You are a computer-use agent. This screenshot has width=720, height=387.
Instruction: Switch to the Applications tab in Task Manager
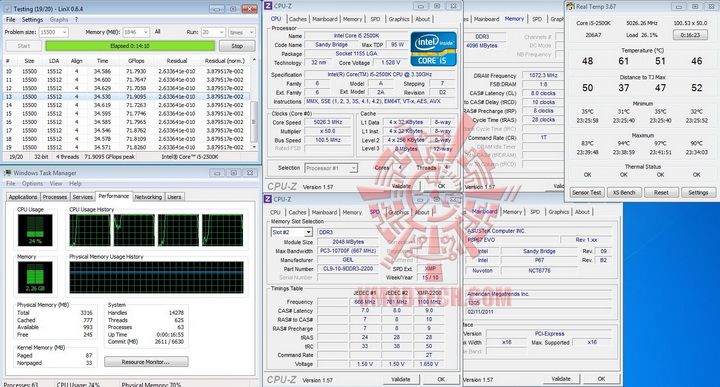[x=23, y=197]
